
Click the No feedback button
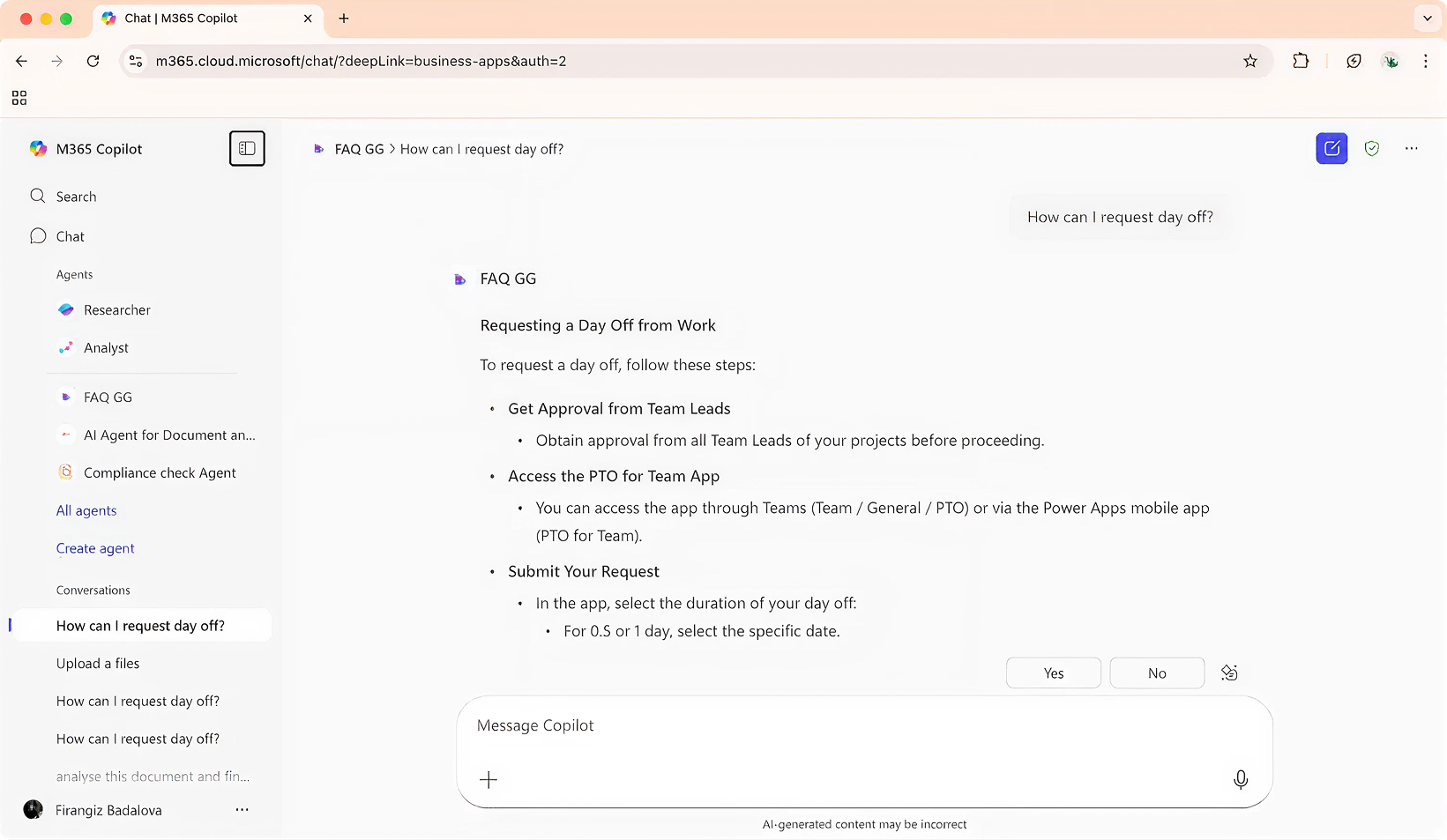(1157, 673)
